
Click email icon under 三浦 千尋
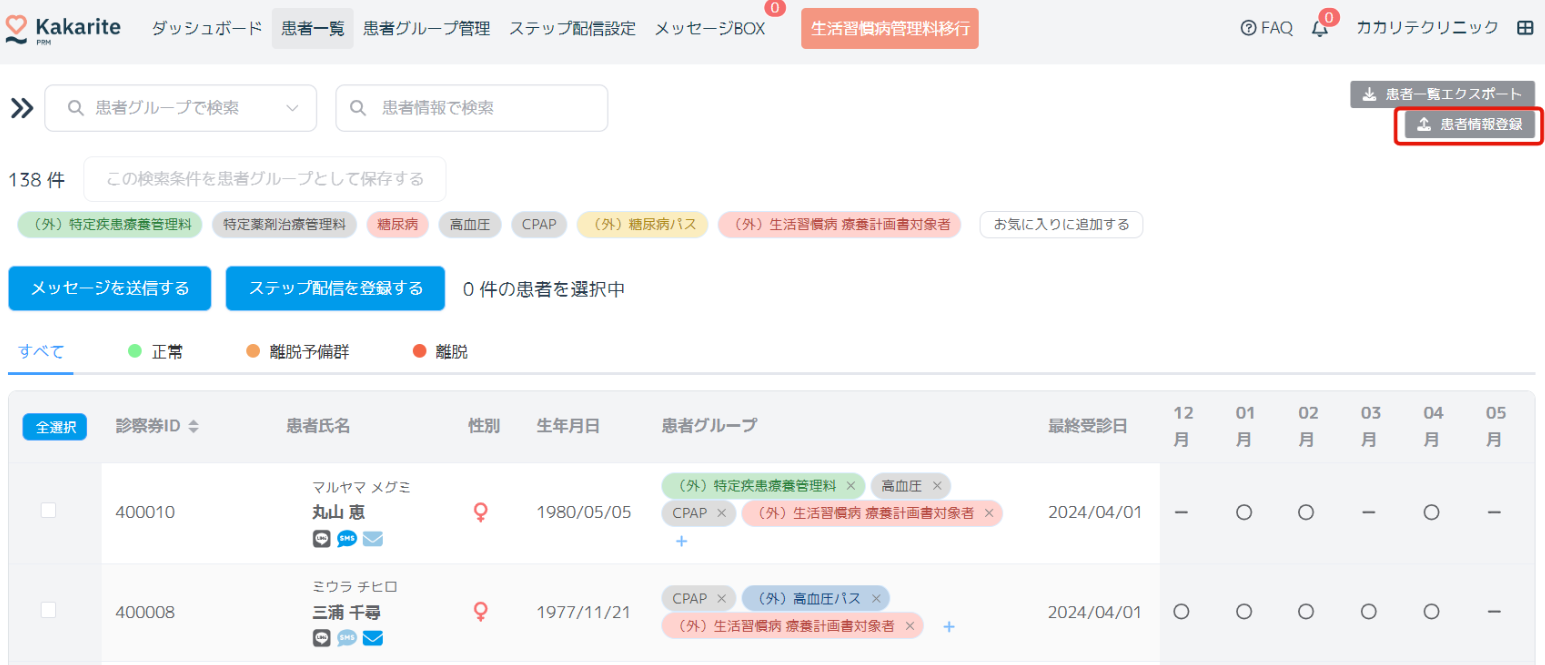[373, 638]
